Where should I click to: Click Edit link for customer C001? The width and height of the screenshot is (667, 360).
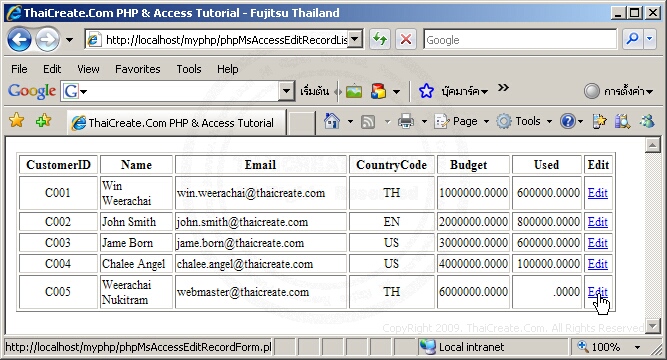pos(597,193)
